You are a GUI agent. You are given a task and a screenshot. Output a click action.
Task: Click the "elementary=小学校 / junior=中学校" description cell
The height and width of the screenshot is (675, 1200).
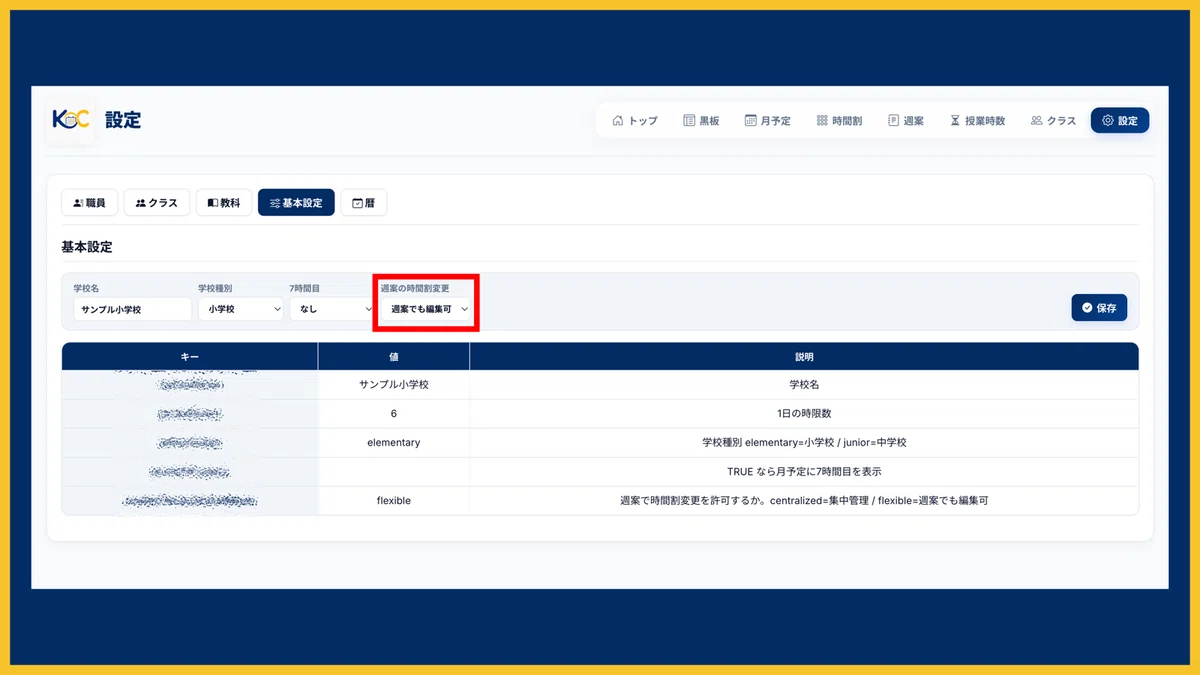click(x=804, y=442)
